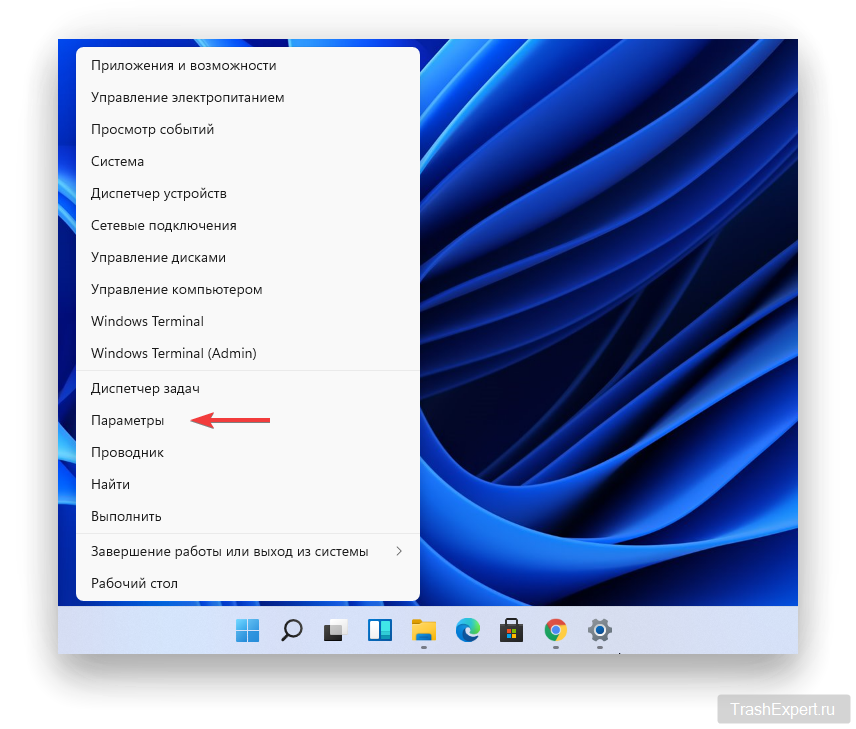Launch "Windows Terminal (Admin)"
Screen dimensions: 856x729
coord(248,353)
